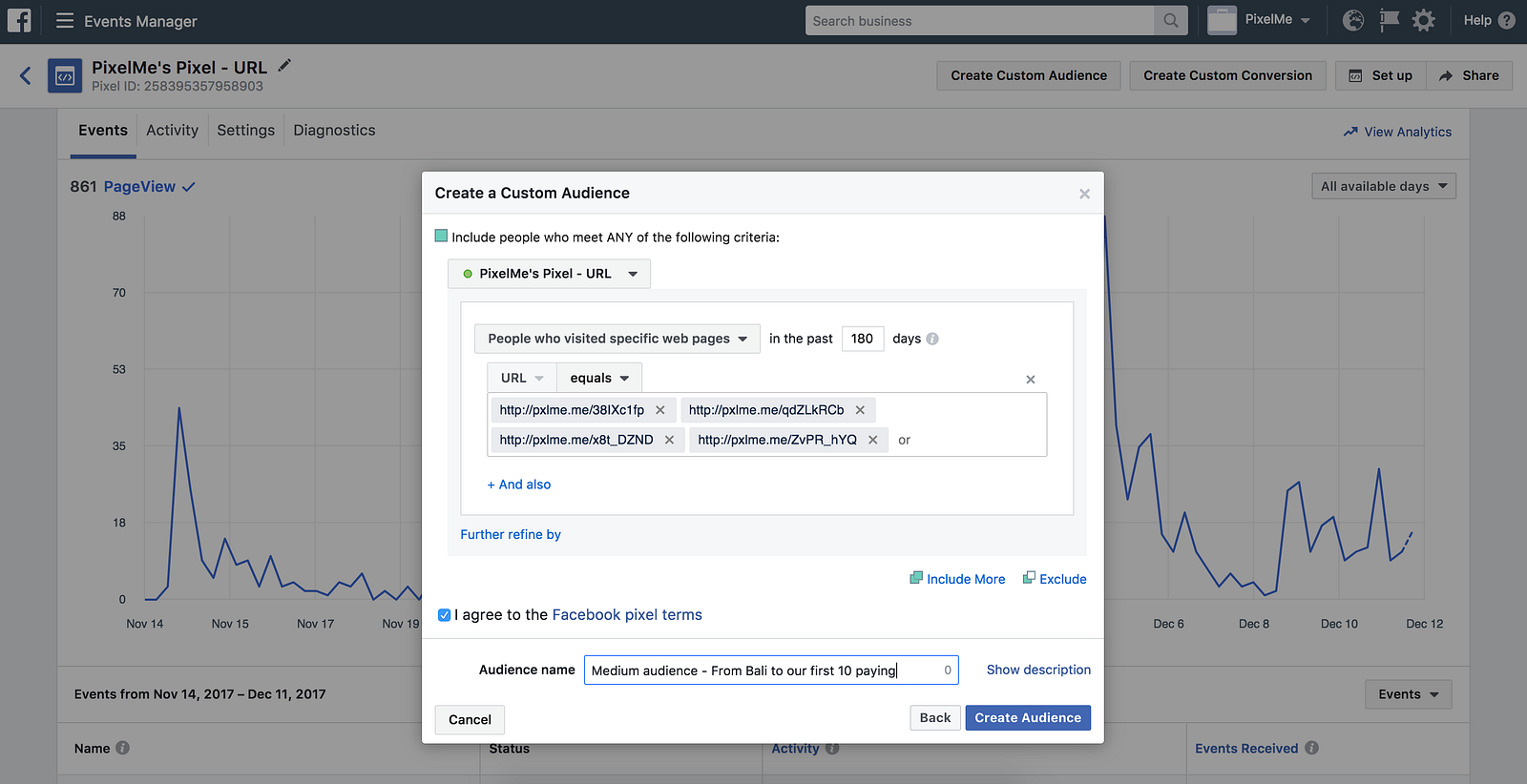1527x784 pixels.
Task: Remove the http://pxlme.me/38IXc1fp URL chip
Action: click(x=660, y=410)
